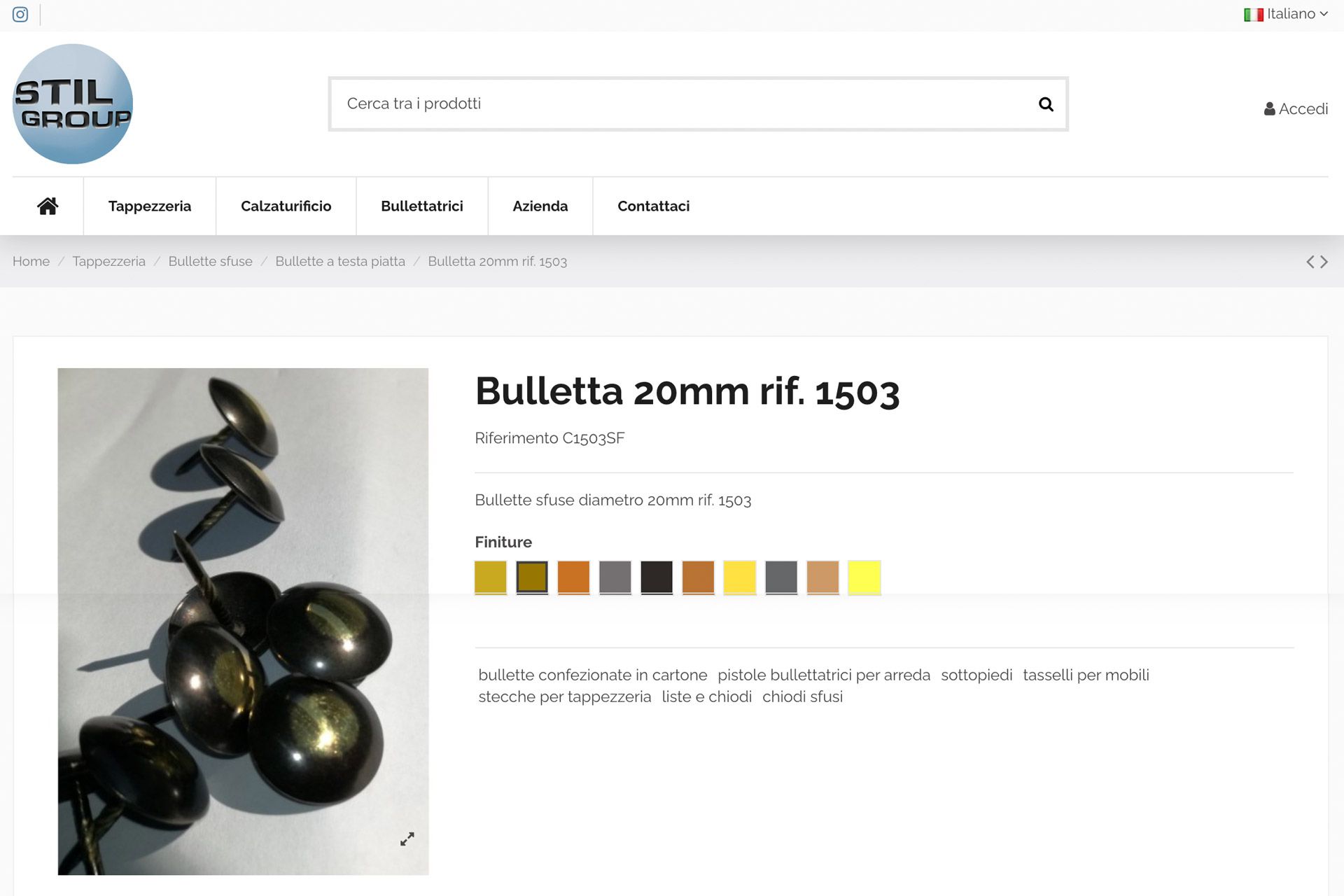Screen dimensions: 1344x896
Task: Select the black finish swatch
Action: click(657, 577)
